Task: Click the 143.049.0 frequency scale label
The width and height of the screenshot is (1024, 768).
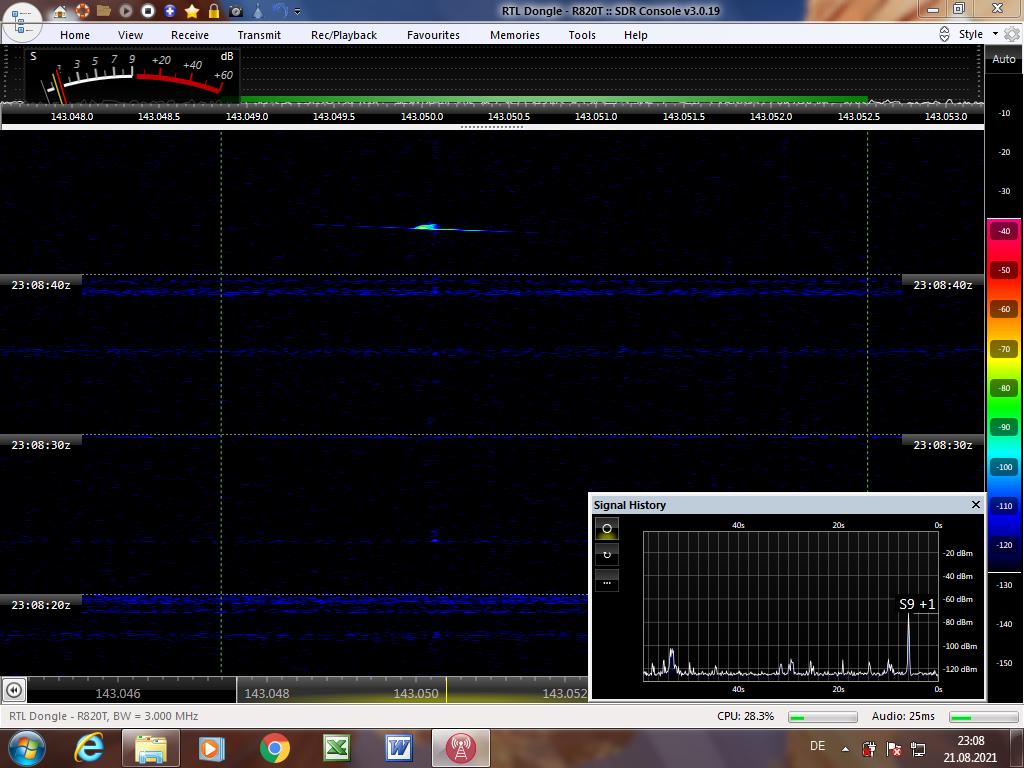Action: (247, 116)
